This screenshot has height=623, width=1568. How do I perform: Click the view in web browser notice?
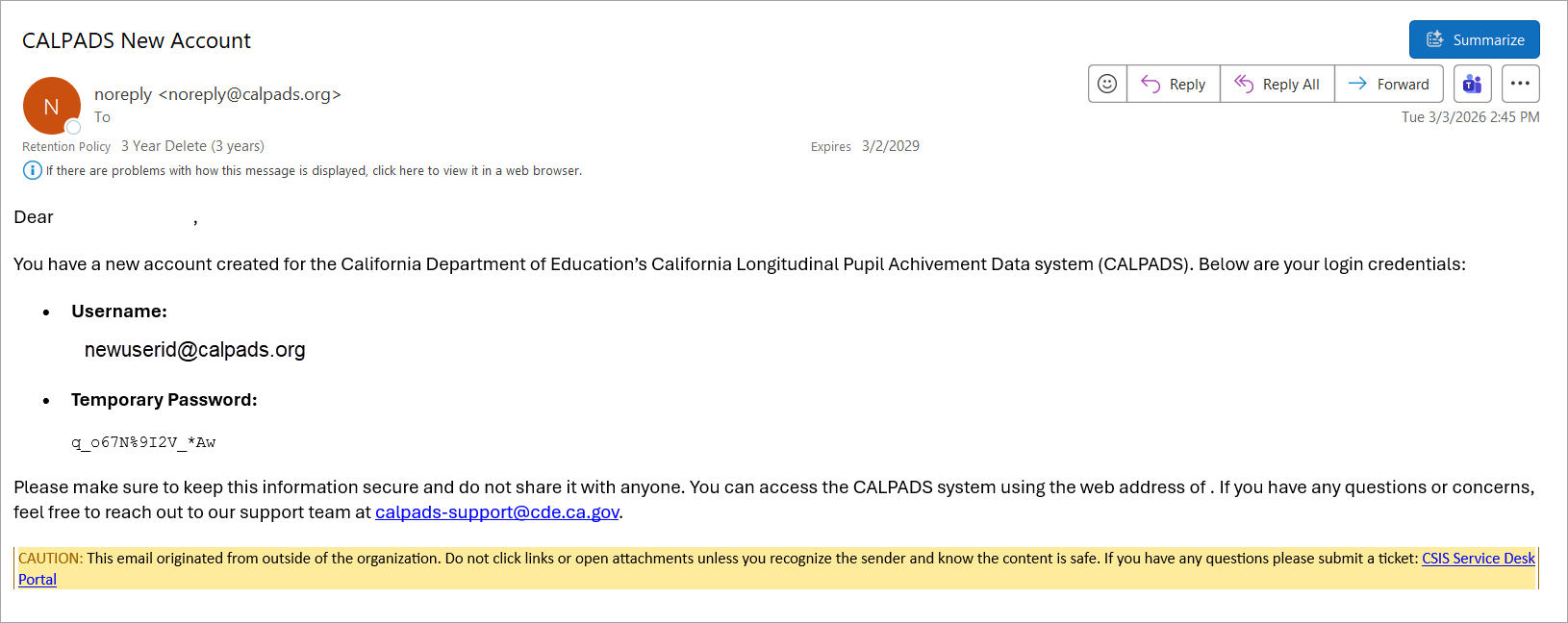[314, 171]
